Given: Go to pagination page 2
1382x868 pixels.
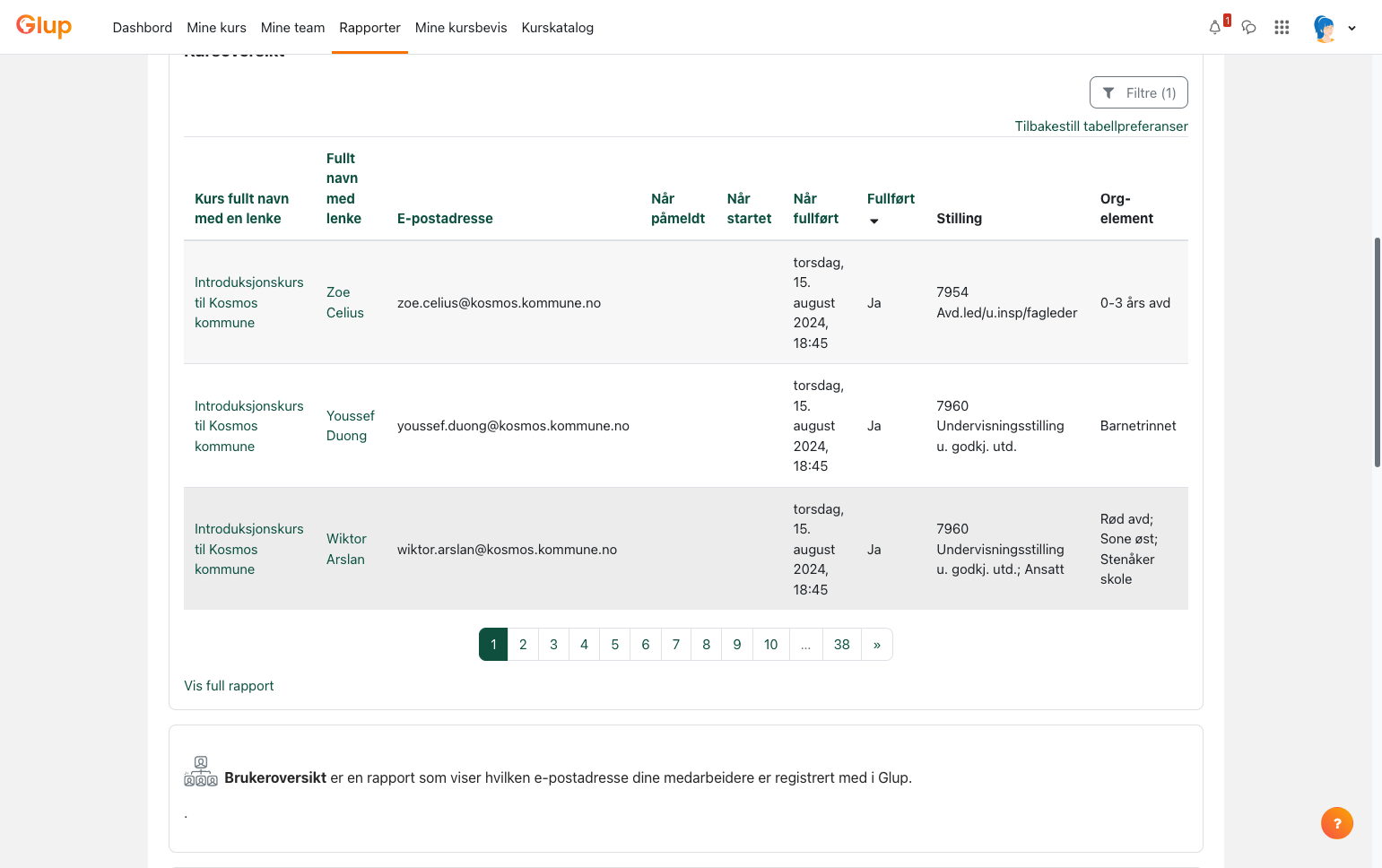Looking at the screenshot, I should coord(523,645).
